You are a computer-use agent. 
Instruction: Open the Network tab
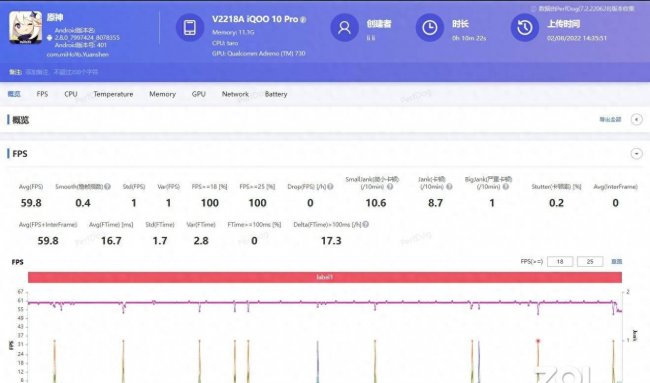pyautogui.click(x=235, y=94)
